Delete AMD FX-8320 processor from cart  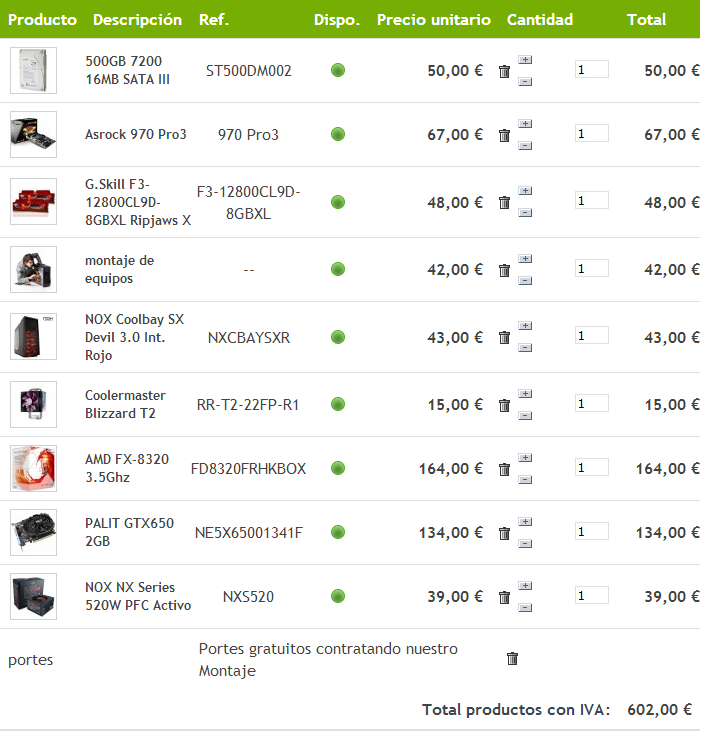(x=505, y=469)
